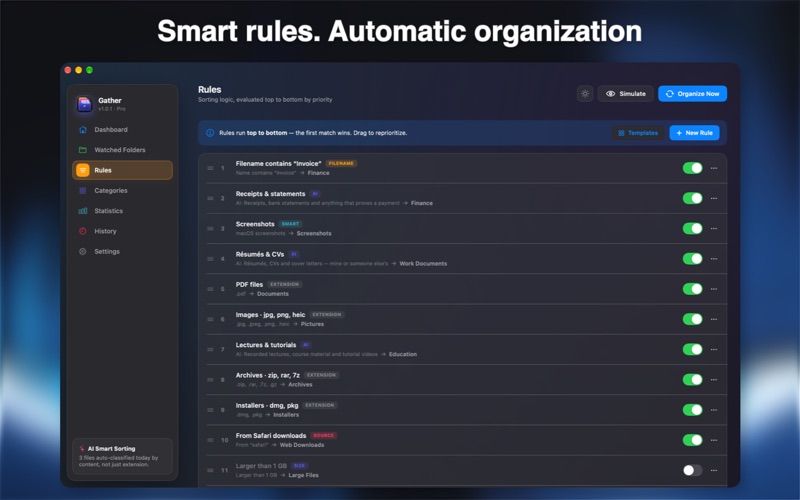Click the AI tag on Receipts & statements
The image size is (800, 500).
[x=315, y=194]
